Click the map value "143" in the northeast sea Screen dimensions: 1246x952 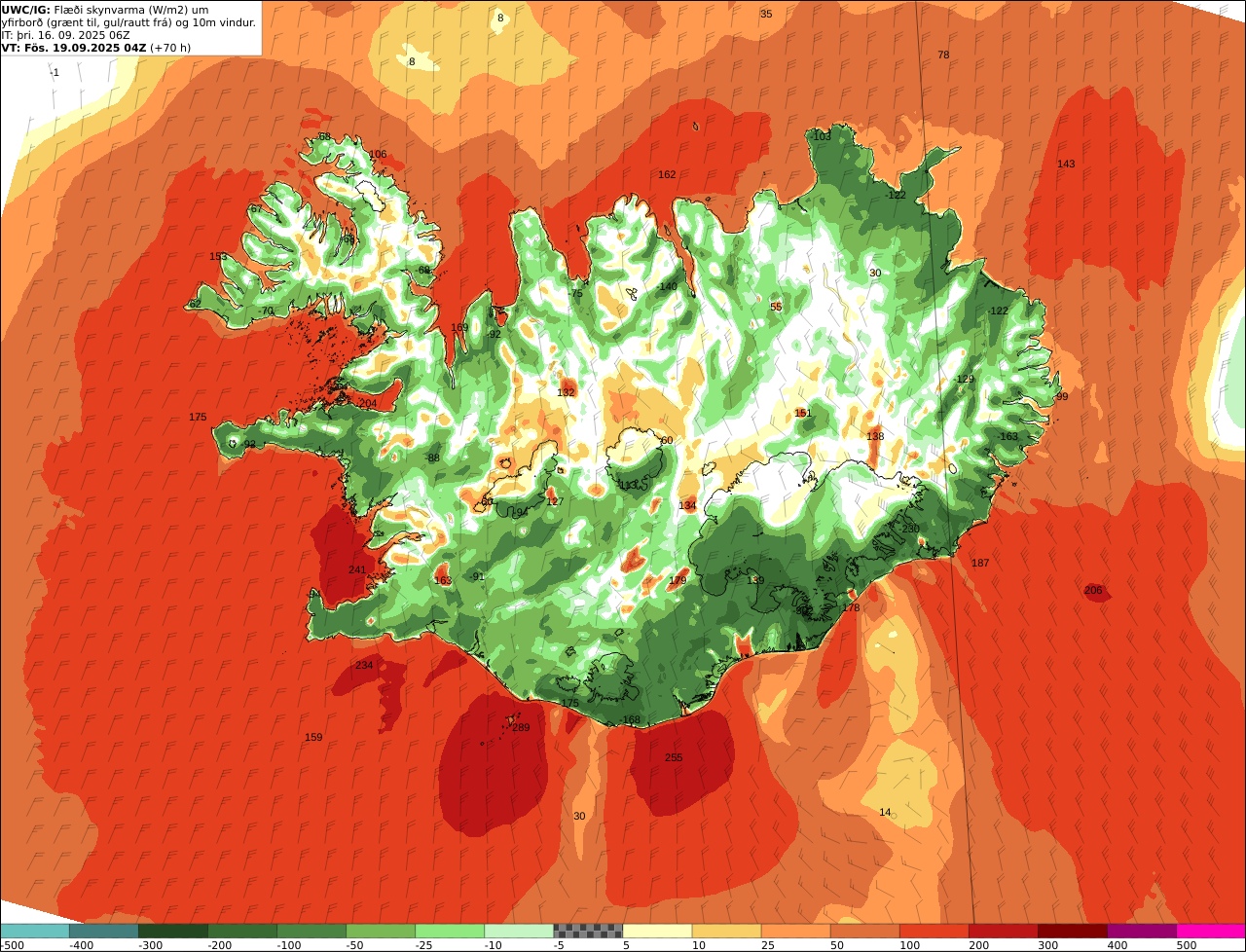[x=1066, y=164]
